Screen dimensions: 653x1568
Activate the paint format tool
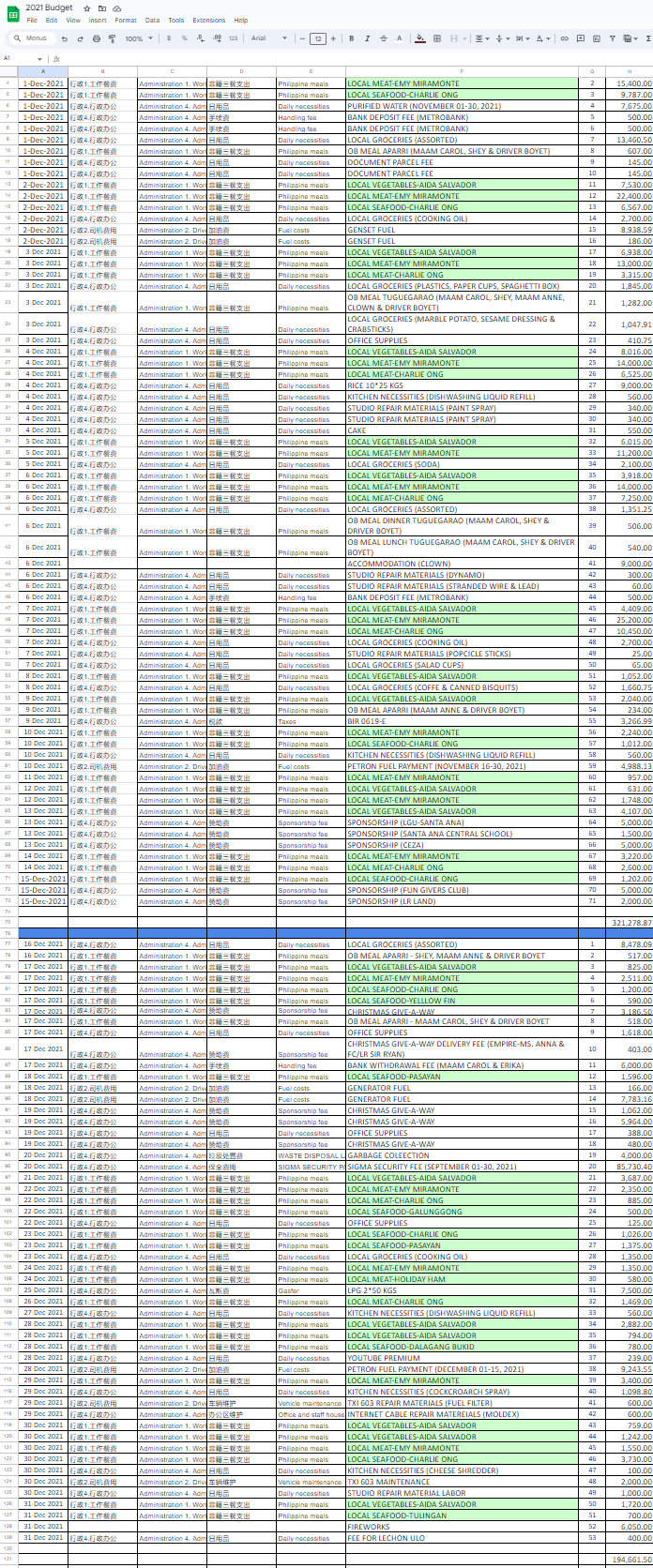[x=112, y=38]
